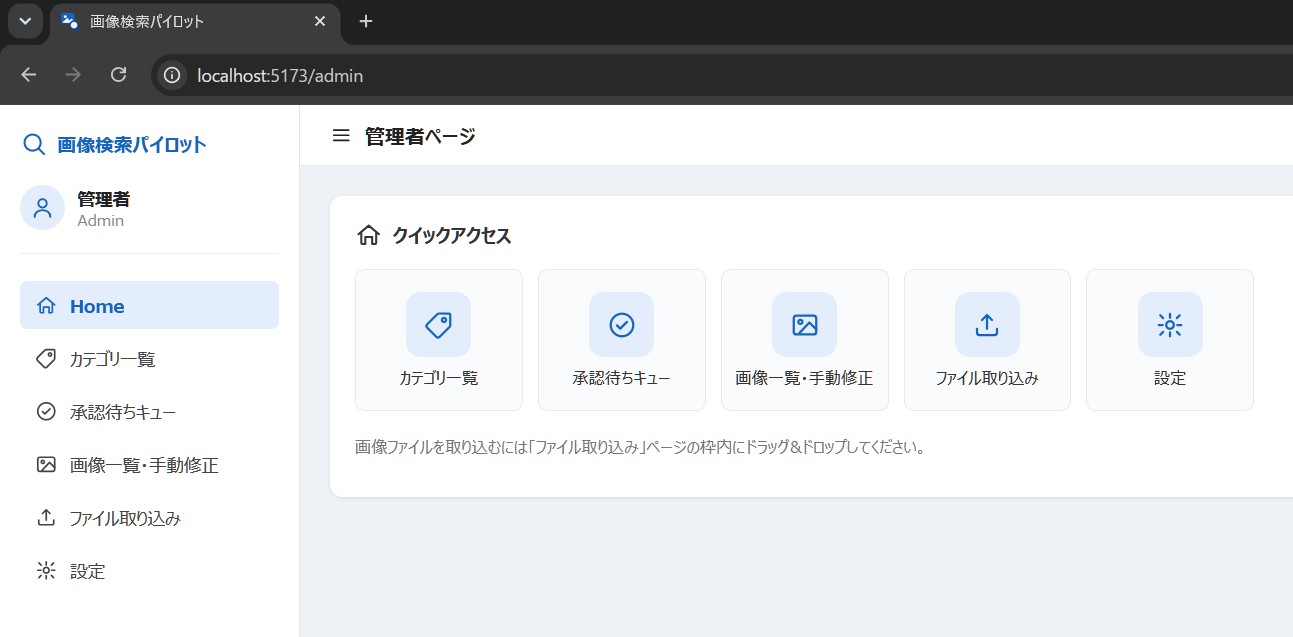1293x637 pixels.
Task: Open the ファイル取り込み quick access card label
Action: pyautogui.click(x=987, y=378)
